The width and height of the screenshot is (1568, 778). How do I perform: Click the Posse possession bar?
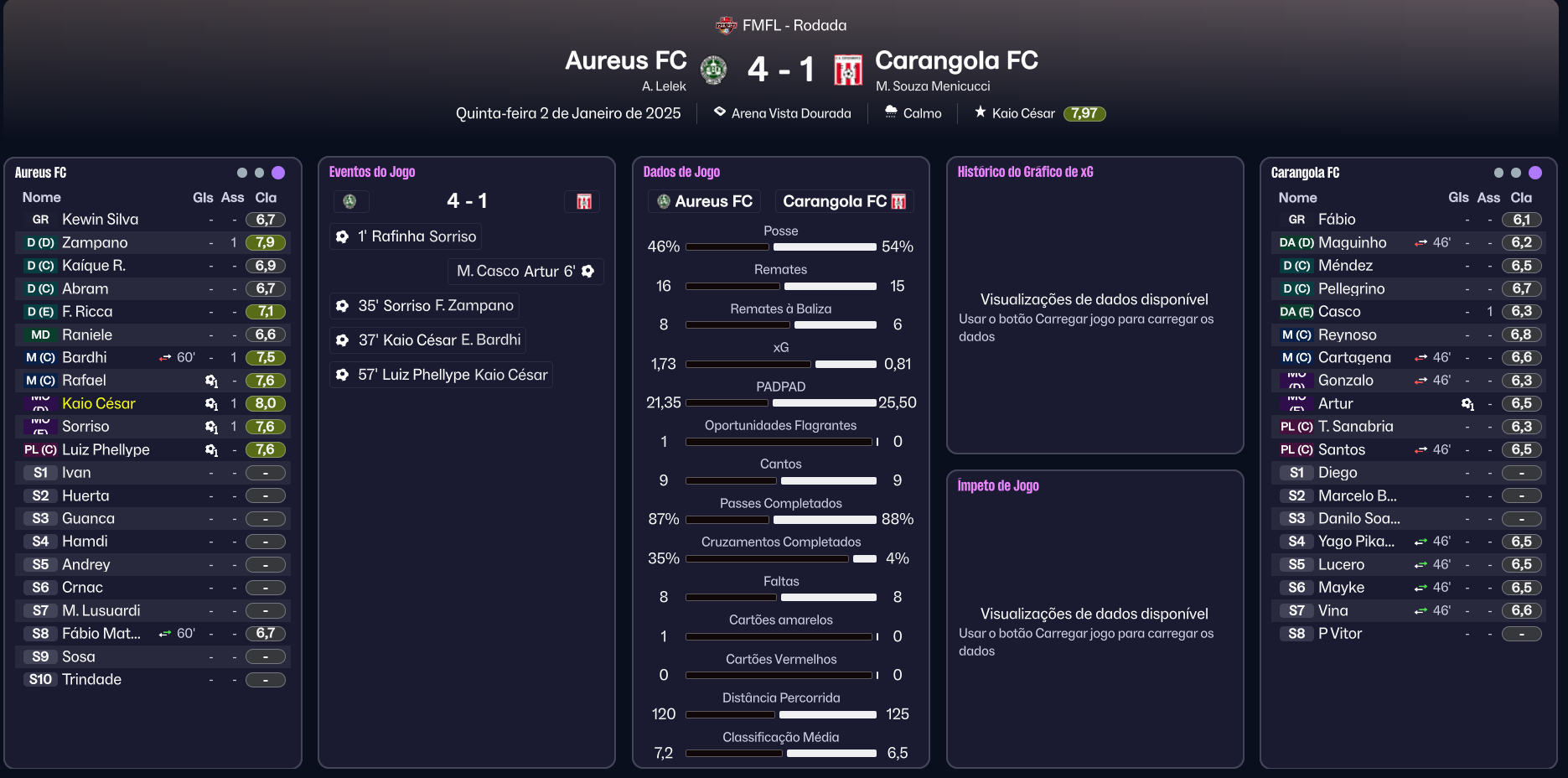781,247
